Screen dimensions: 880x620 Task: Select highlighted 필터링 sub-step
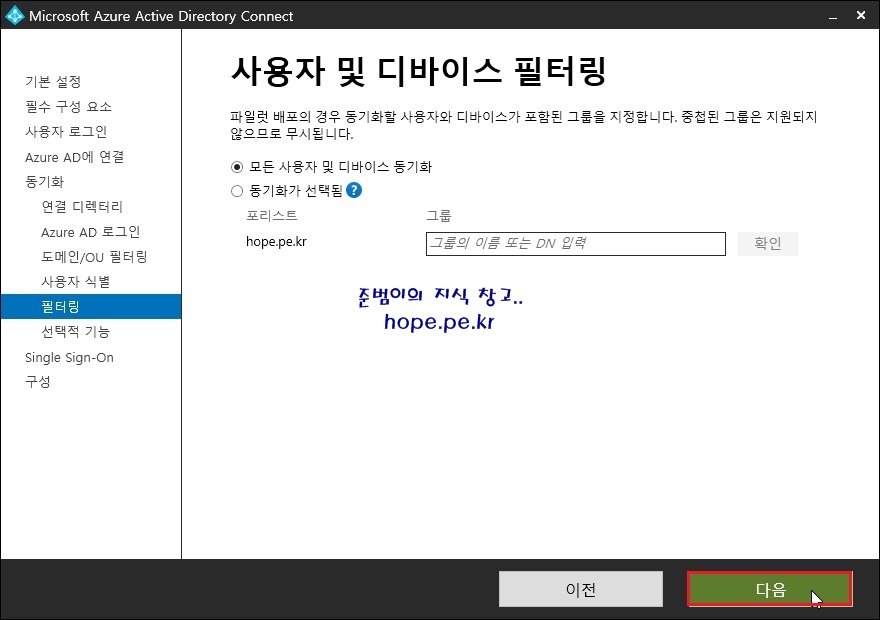pos(91,306)
